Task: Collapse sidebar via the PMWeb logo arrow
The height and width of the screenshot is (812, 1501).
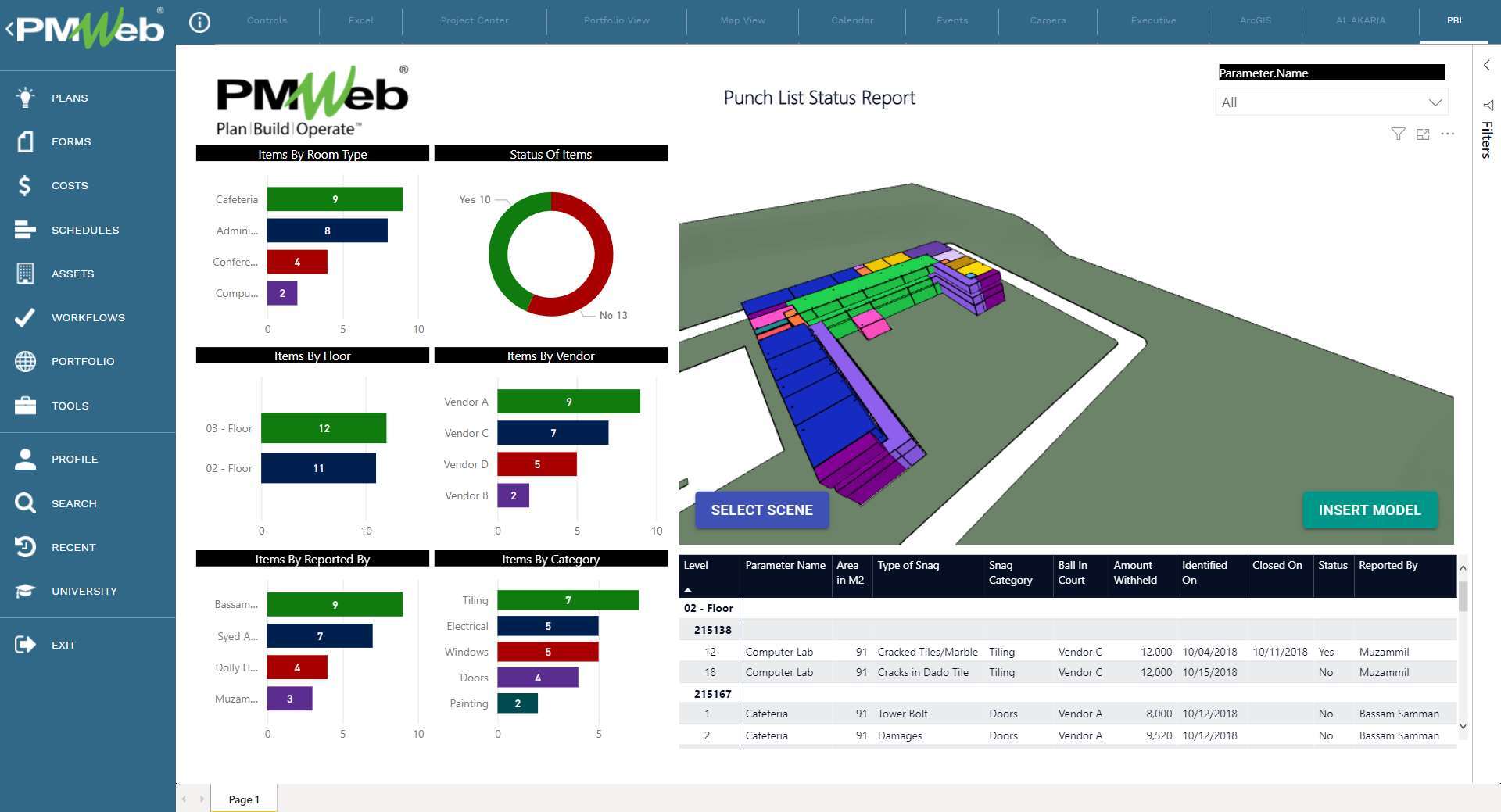Action: (9, 30)
